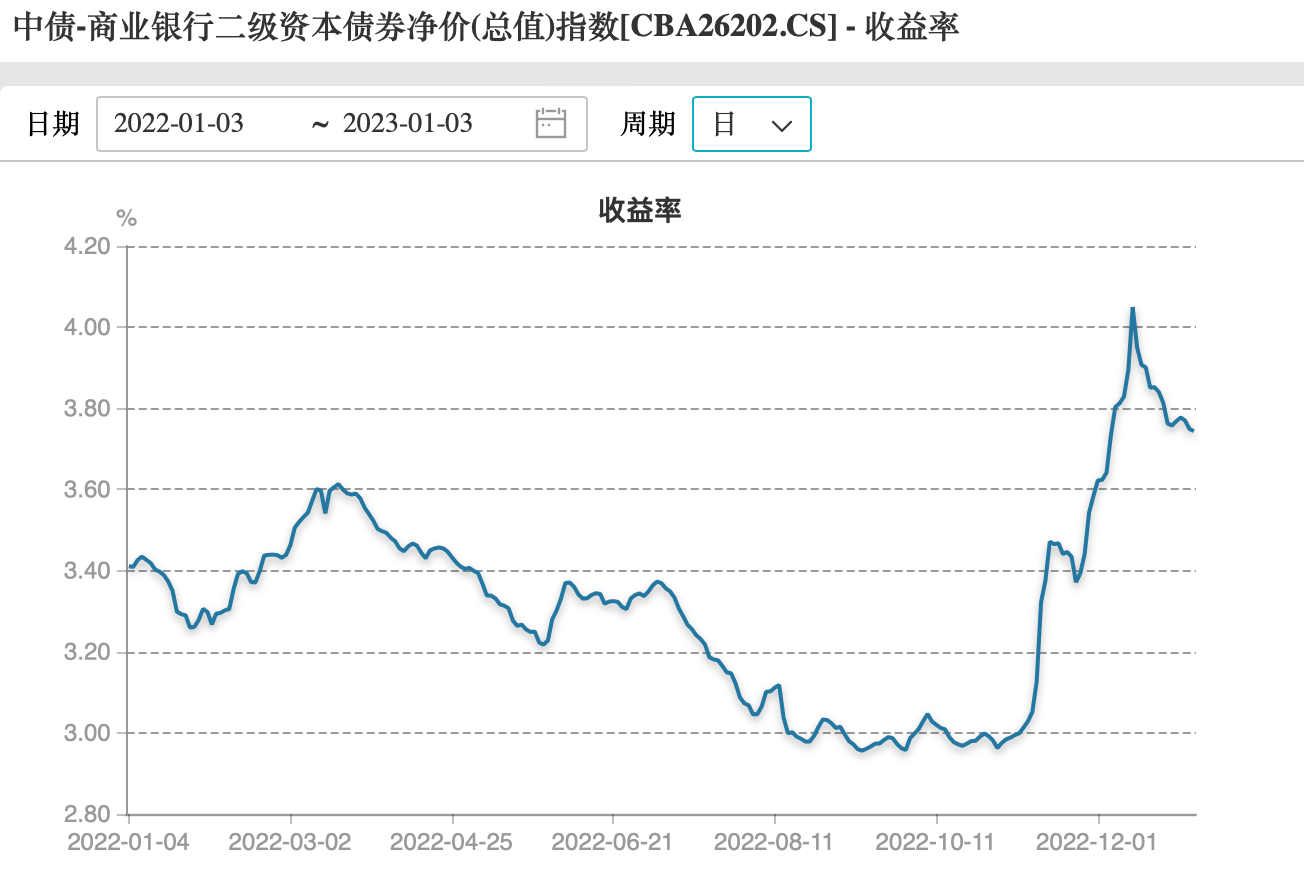The image size is (1304, 876).
Task: Click the x-axis date 2022-04-25
Action: point(452,842)
